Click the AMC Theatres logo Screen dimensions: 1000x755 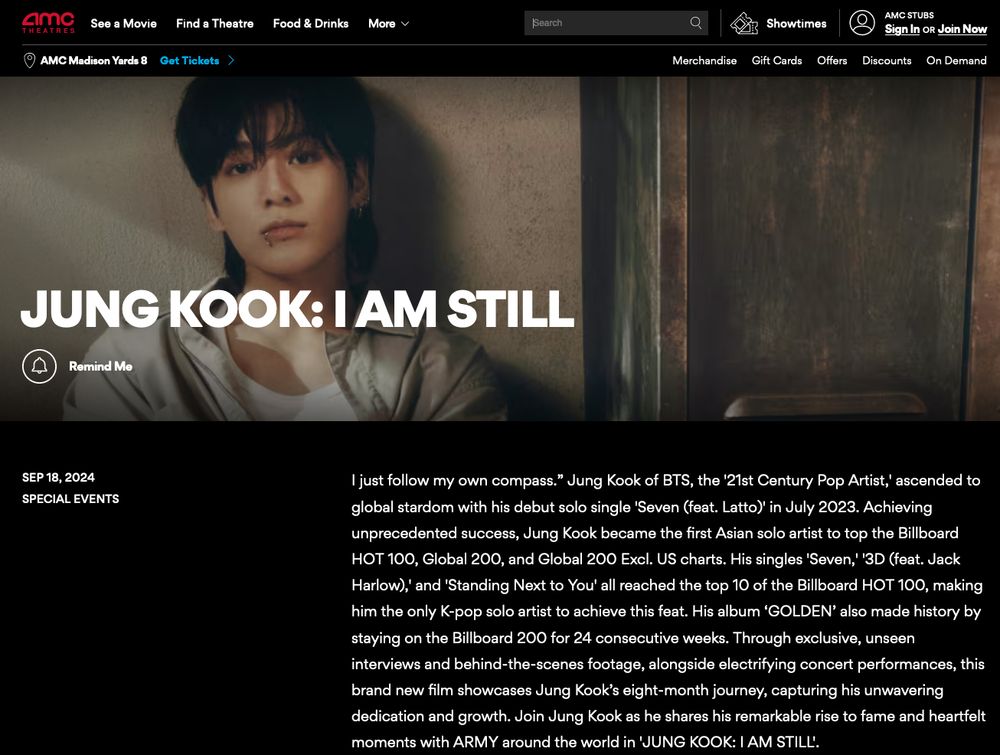coord(48,23)
